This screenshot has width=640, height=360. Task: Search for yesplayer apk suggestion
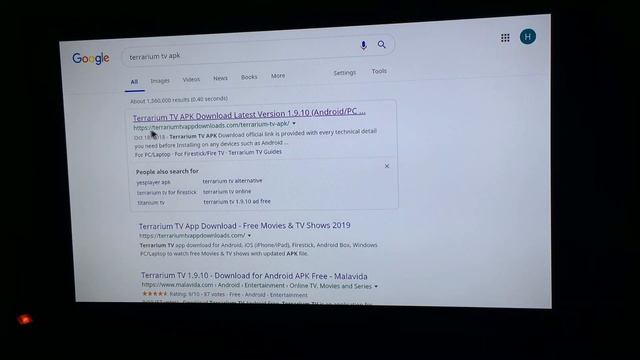click(x=153, y=182)
